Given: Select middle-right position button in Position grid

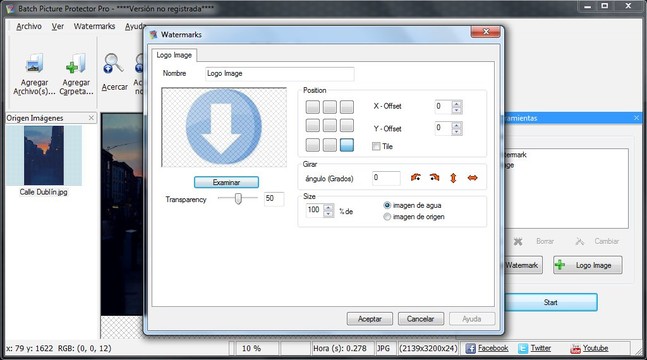Looking at the screenshot, I should (347, 125).
